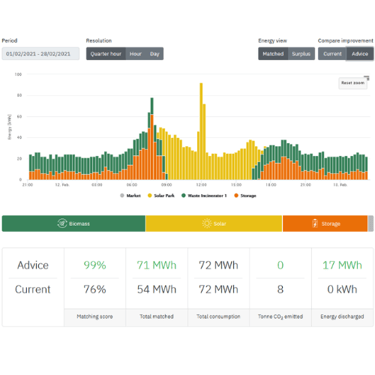The height and width of the screenshot is (375, 375).
Task: Click the 09:00 x-axis label
Action: pyautogui.click(x=166, y=185)
